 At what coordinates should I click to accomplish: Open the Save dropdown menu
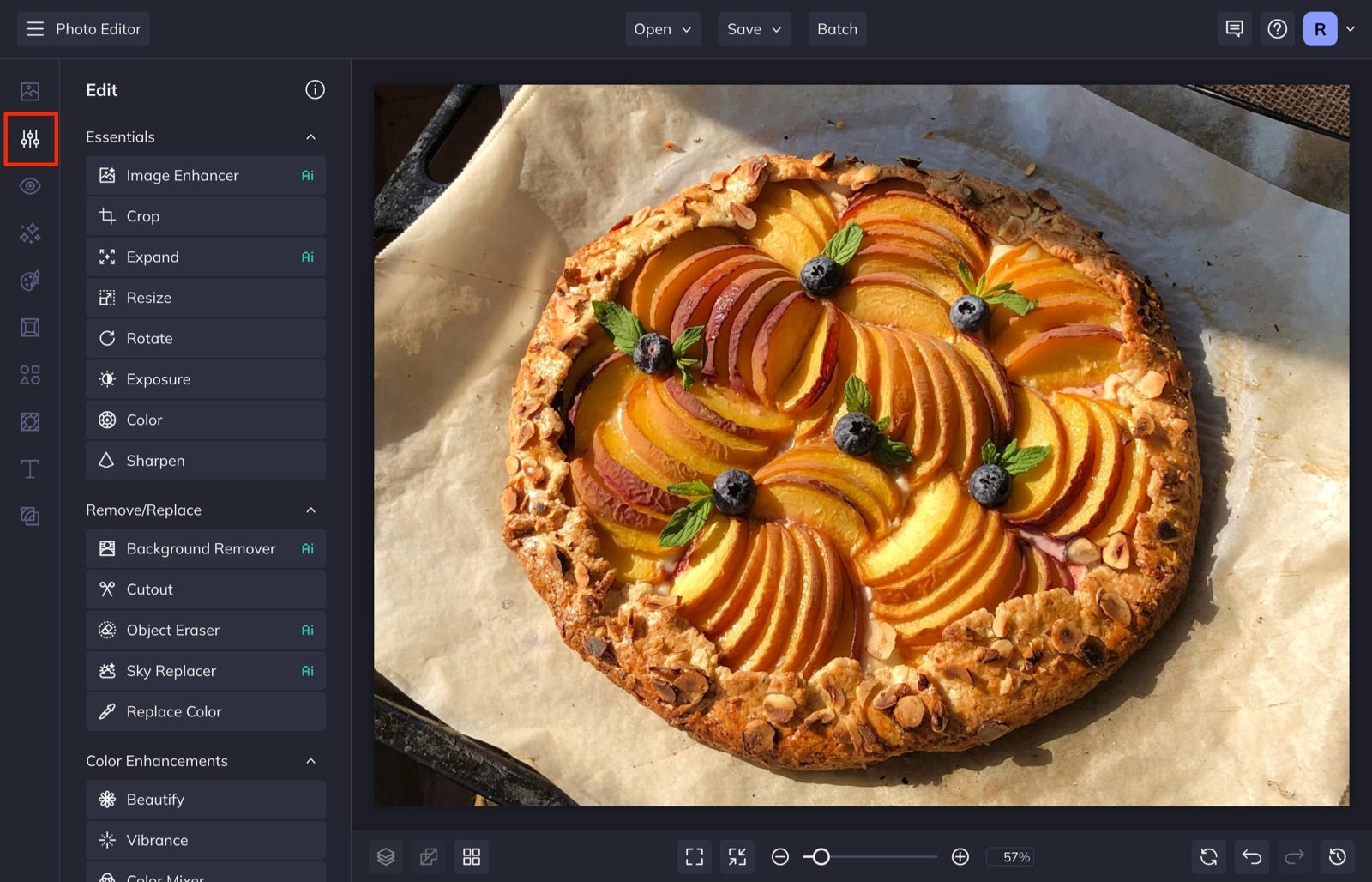click(x=754, y=28)
